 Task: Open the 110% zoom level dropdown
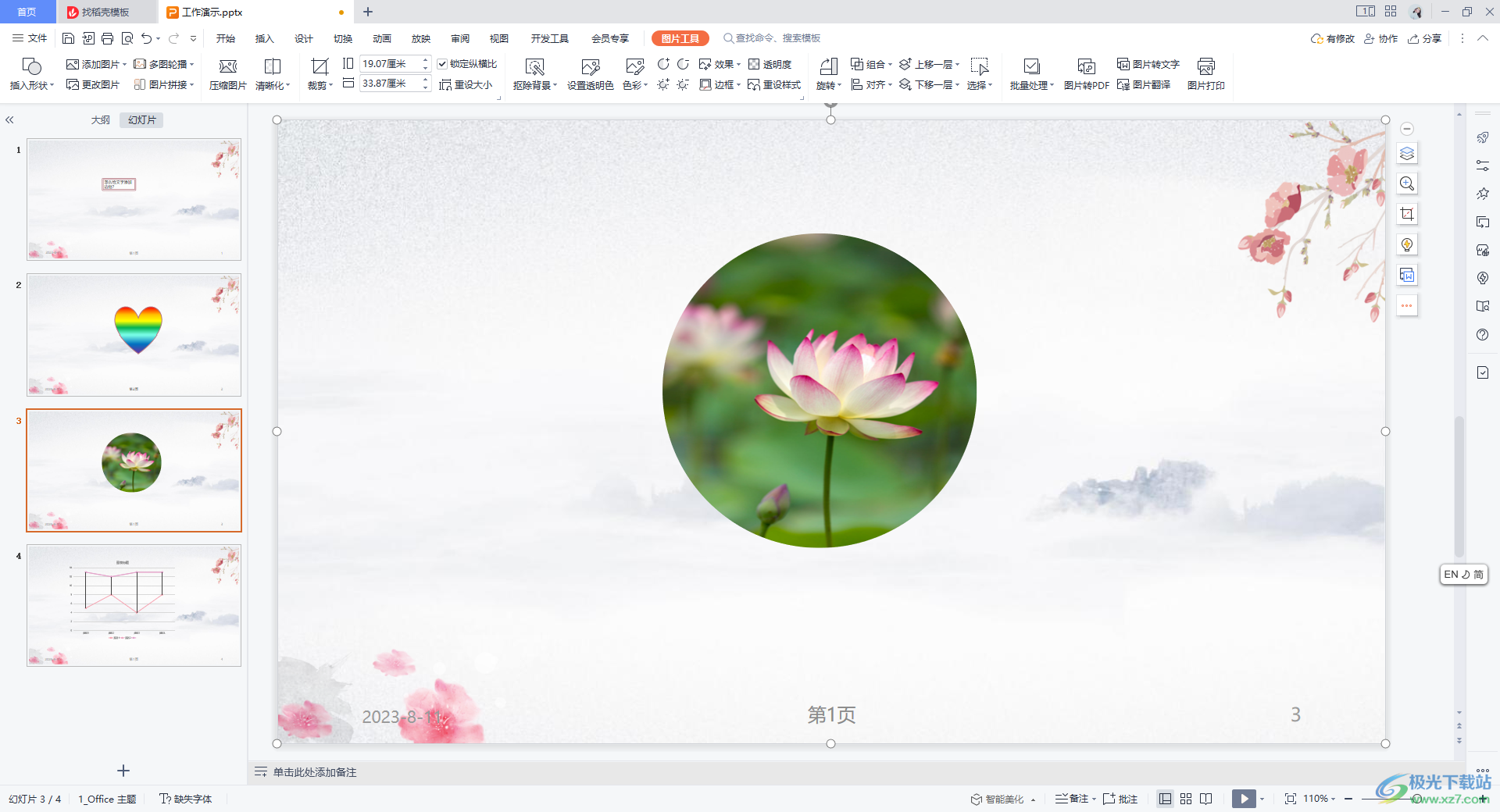(1320, 799)
